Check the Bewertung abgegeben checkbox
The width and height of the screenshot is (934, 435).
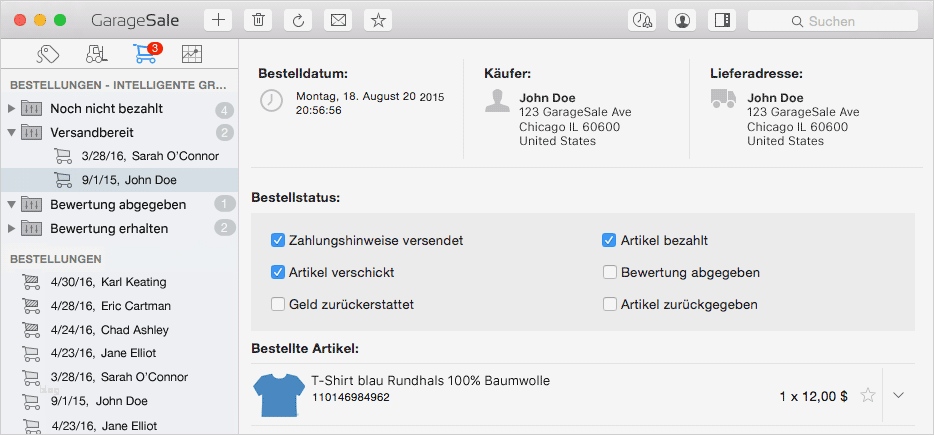609,272
